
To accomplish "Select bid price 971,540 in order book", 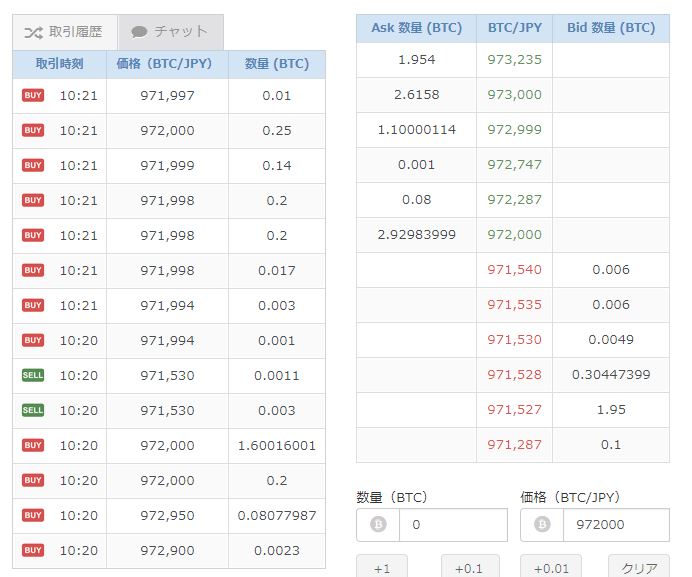I will (515, 269).
